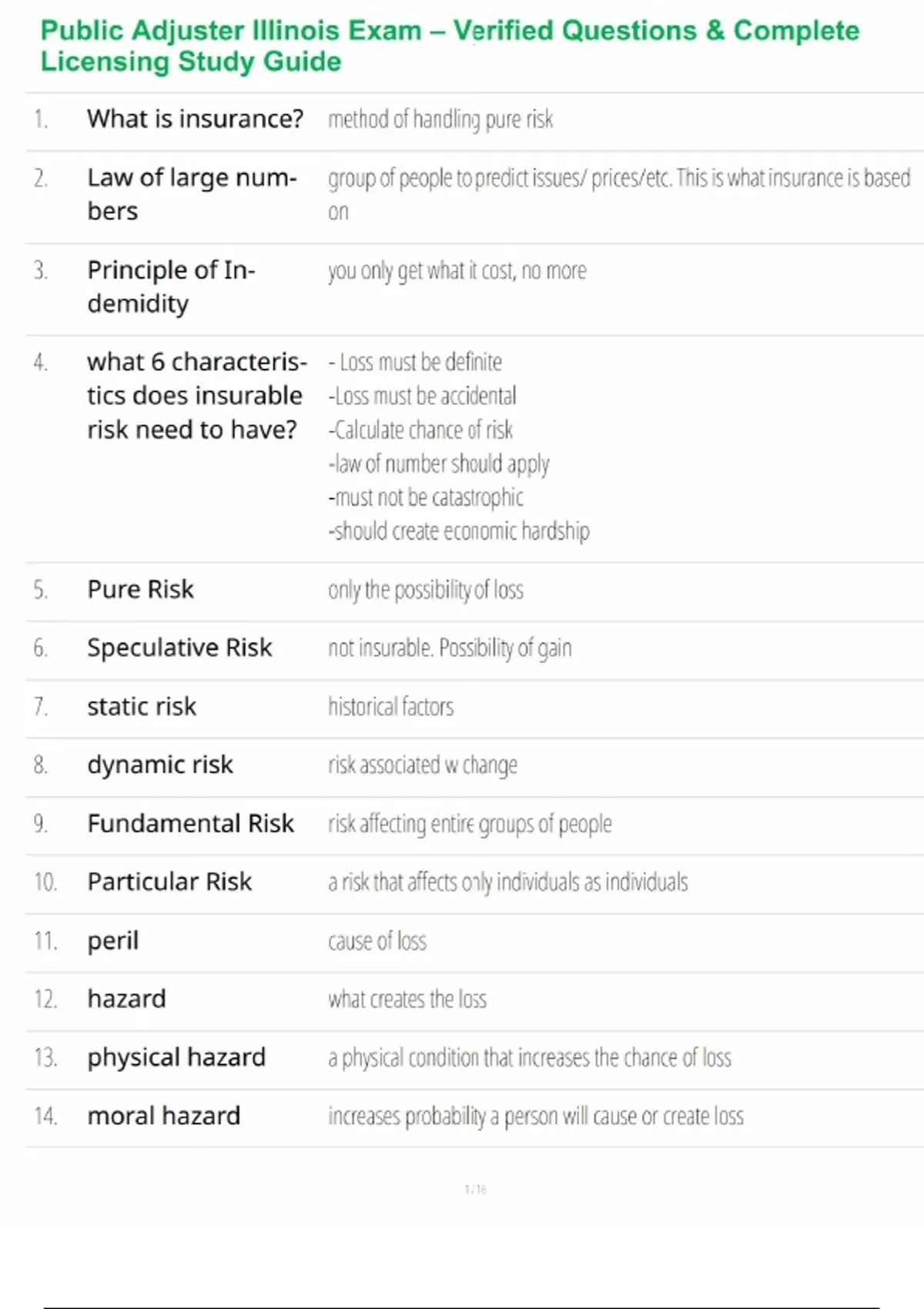Select the term "Particular Risk"
The image size is (924, 1309).
[x=169, y=882]
